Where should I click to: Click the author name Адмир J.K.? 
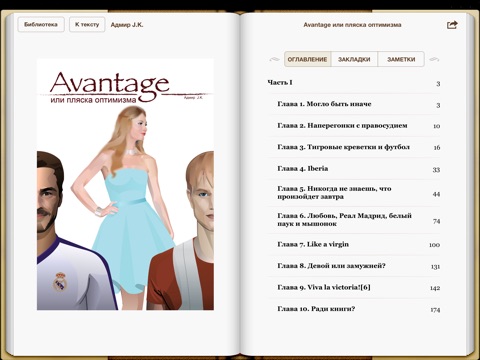[127, 25]
